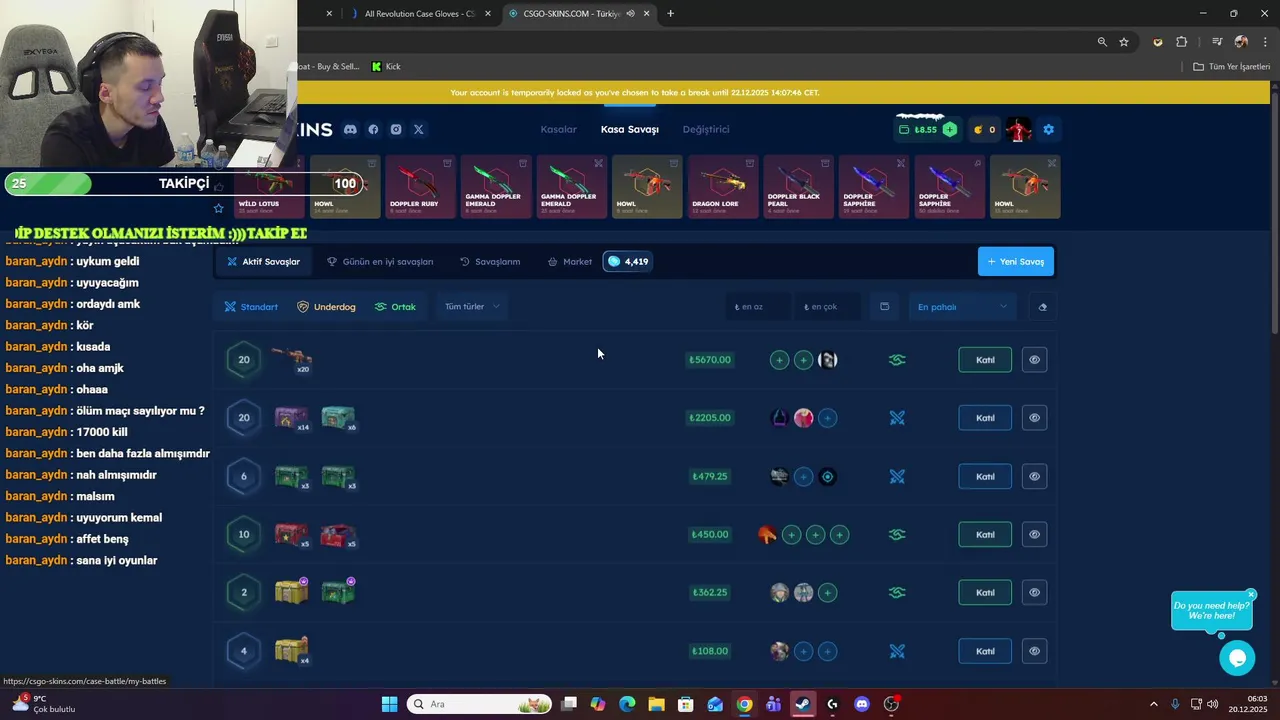Screen dimensions: 1280x720
Task: Open File Explorer from the taskbar
Action: (656, 704)
